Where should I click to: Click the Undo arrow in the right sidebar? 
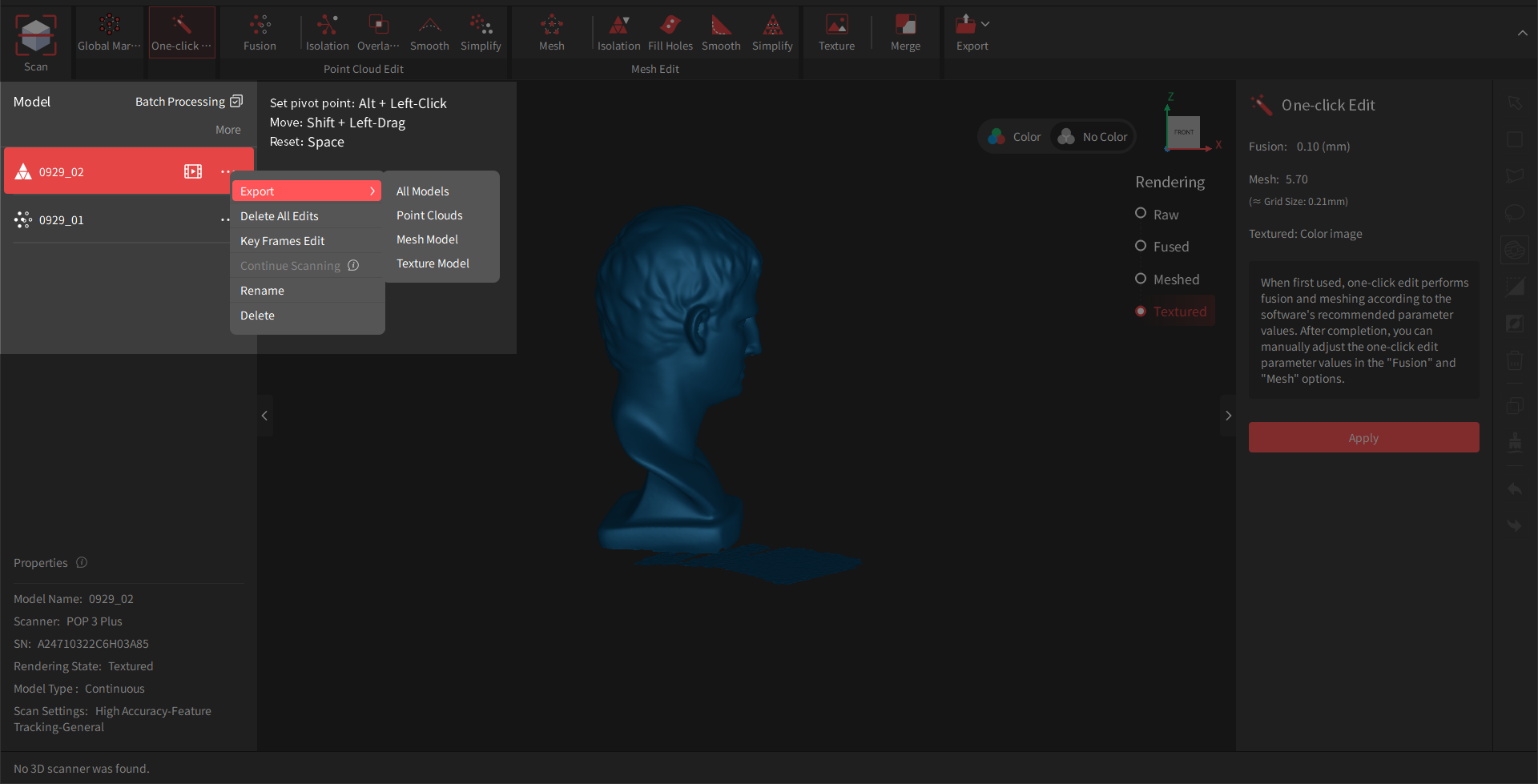tap(1515, 489)
